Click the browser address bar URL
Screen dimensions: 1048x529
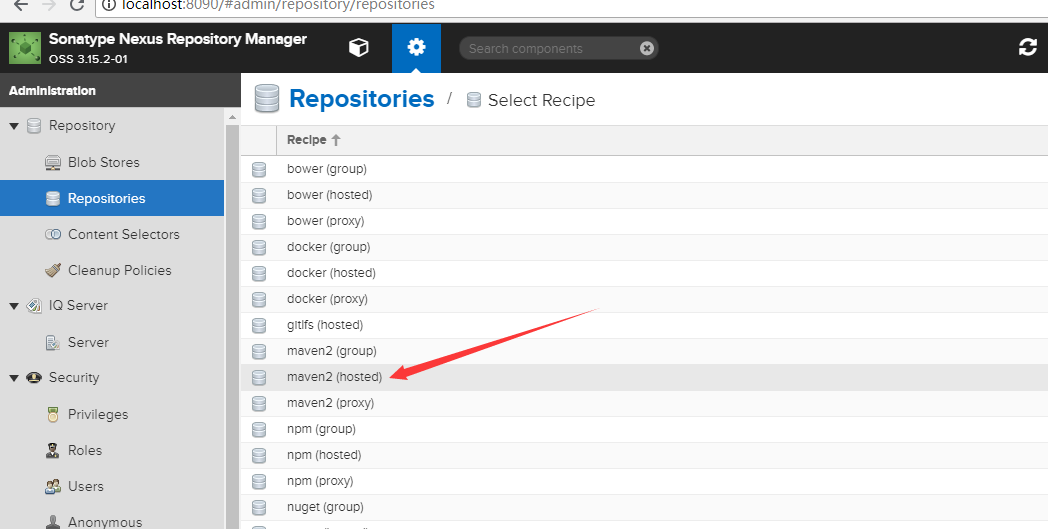[x=278, y=5]
